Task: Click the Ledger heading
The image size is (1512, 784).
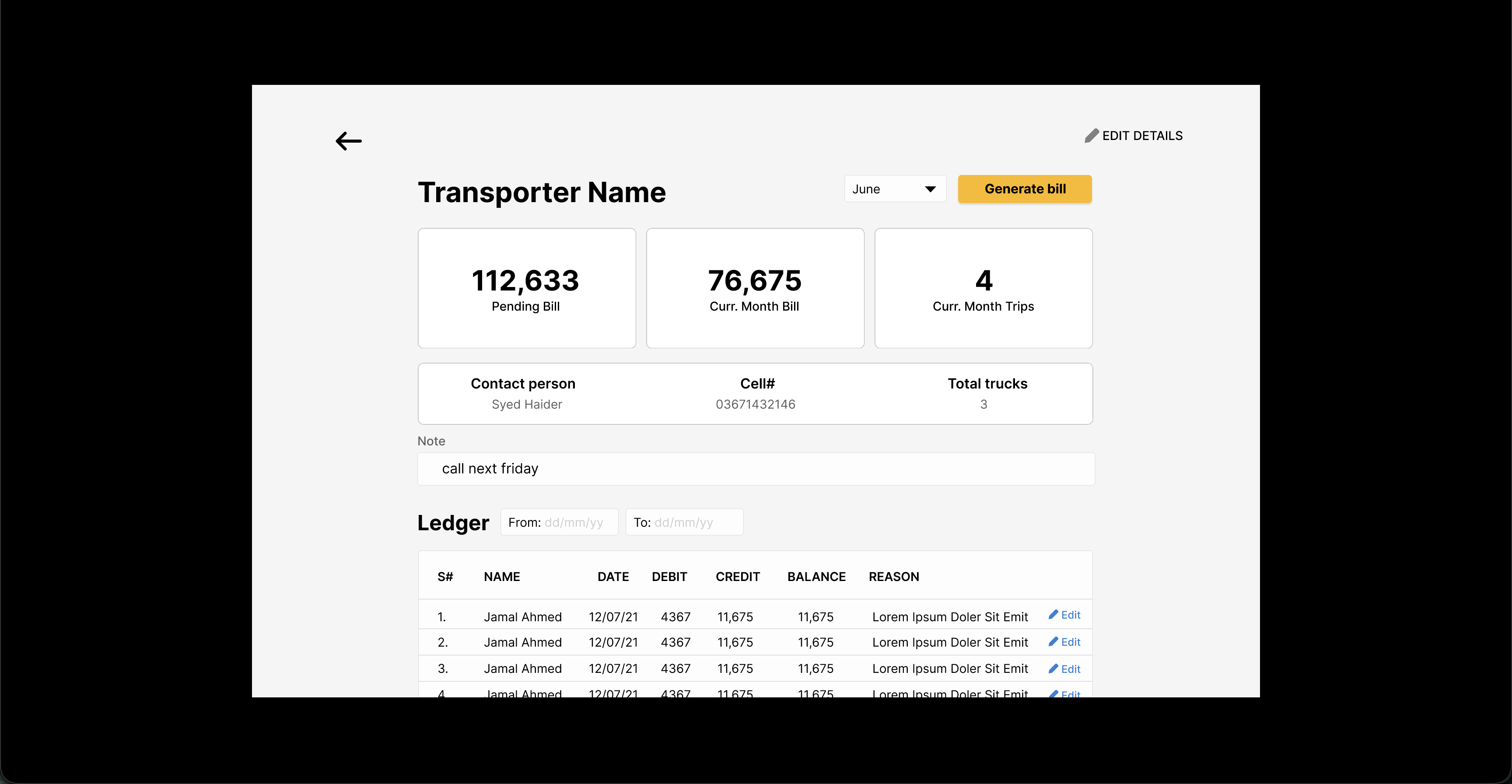Action: point(453,523)
